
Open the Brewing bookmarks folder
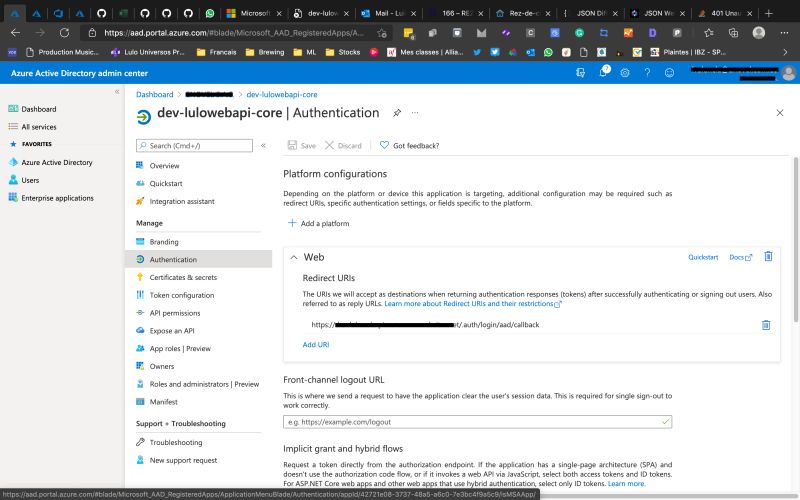[x=265, y=52]
